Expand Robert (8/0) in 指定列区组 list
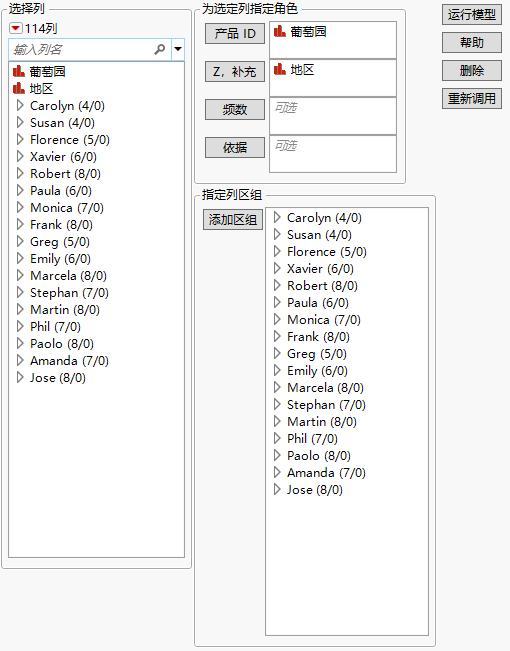Image resolution: width=510 pixels, height=651 pixels. 277,286
